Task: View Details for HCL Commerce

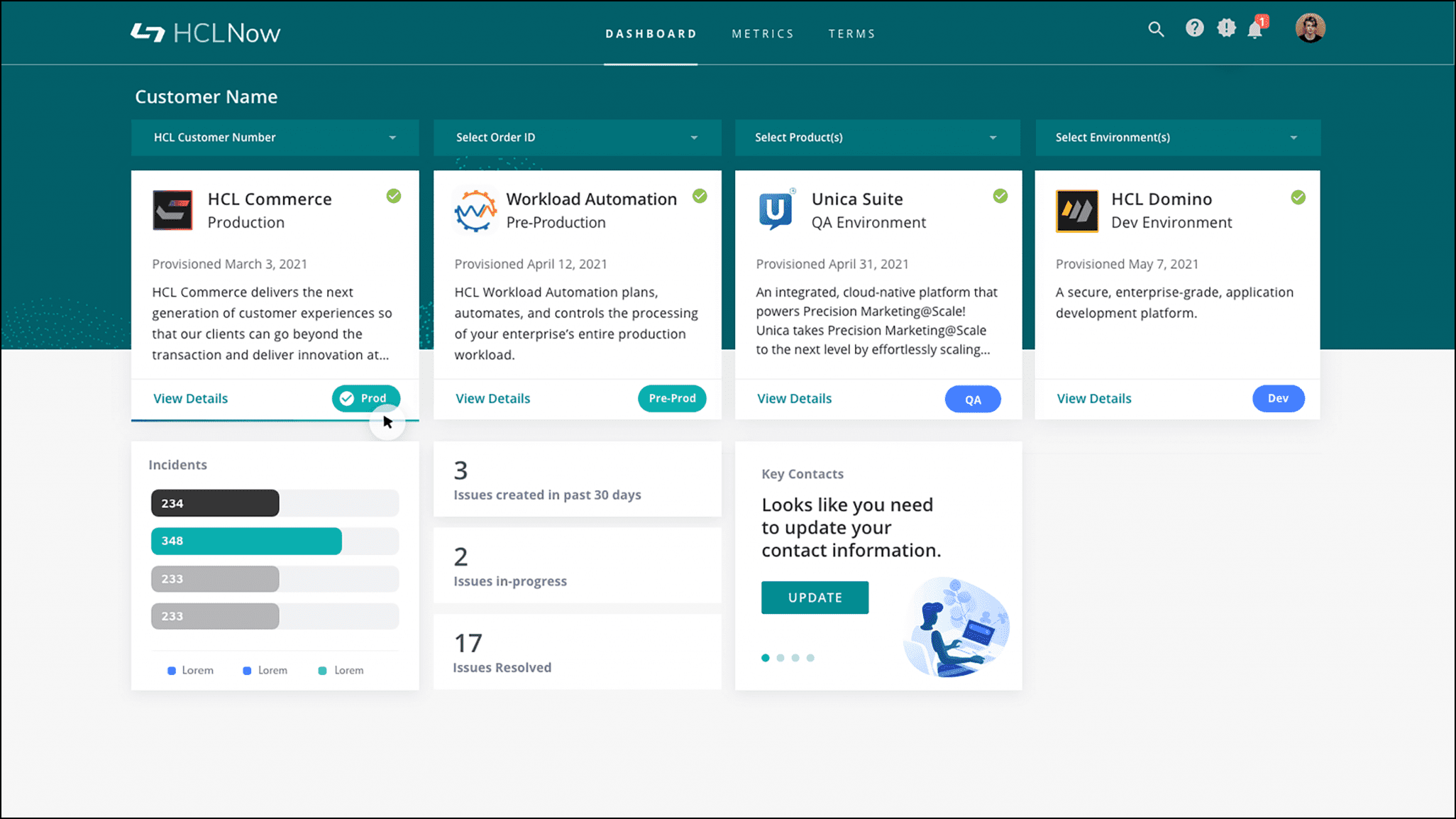Action: [190, 398]
